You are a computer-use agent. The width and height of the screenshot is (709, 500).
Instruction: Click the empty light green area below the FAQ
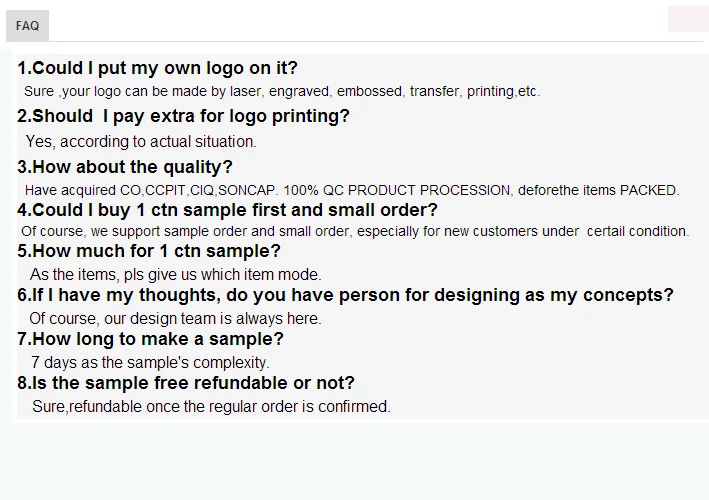(x=354, y=460)
